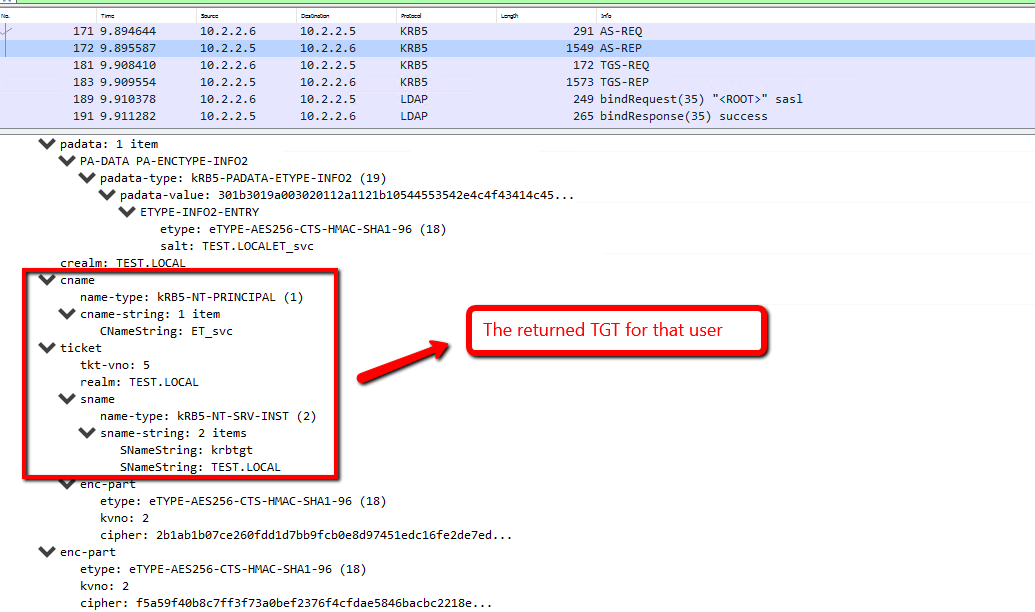
Task: Collapse sname-string: 2 items arrow
Action: pyautogui.click(x=87, y=433)
